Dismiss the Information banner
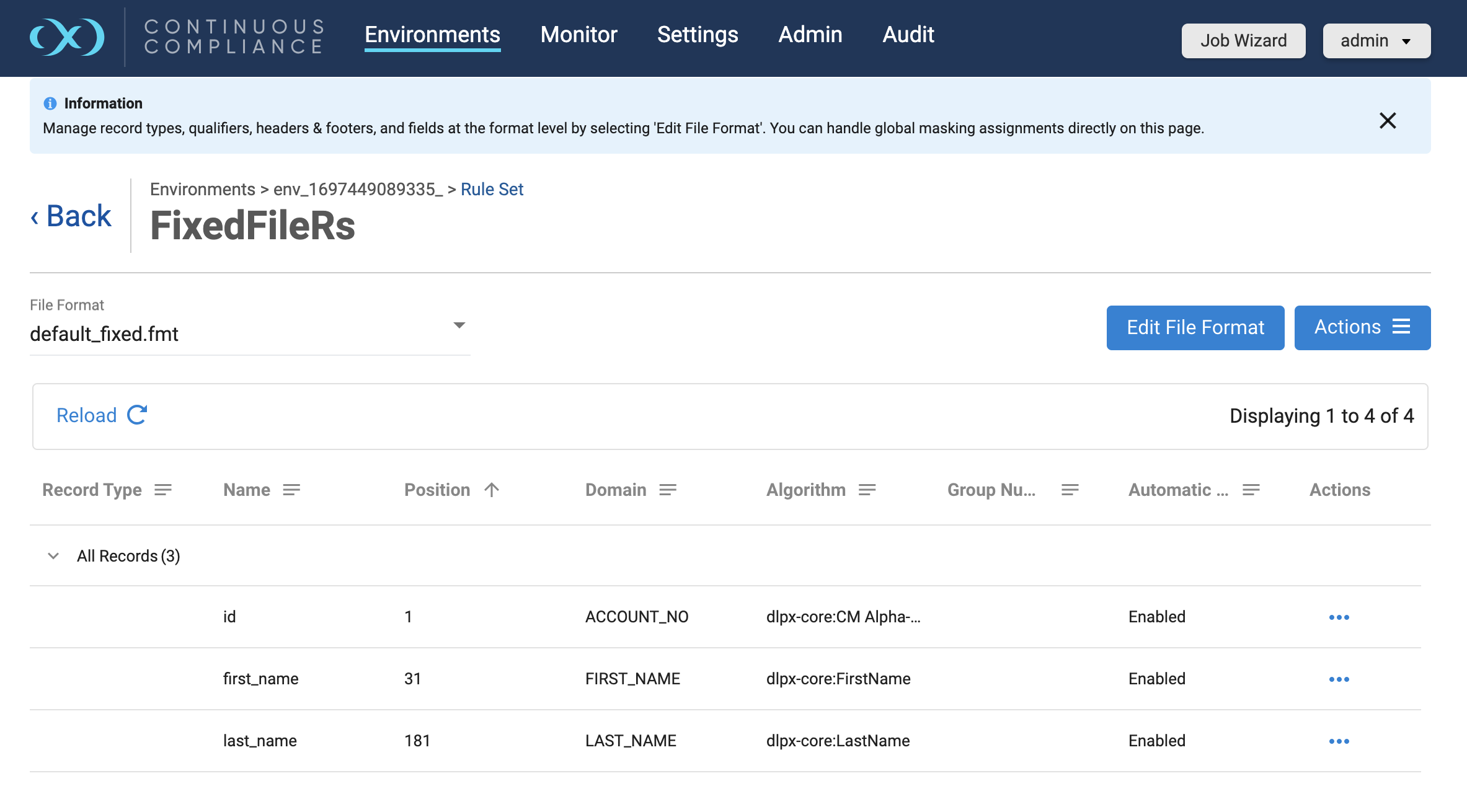1467x812 pixels. point(1387,120)
